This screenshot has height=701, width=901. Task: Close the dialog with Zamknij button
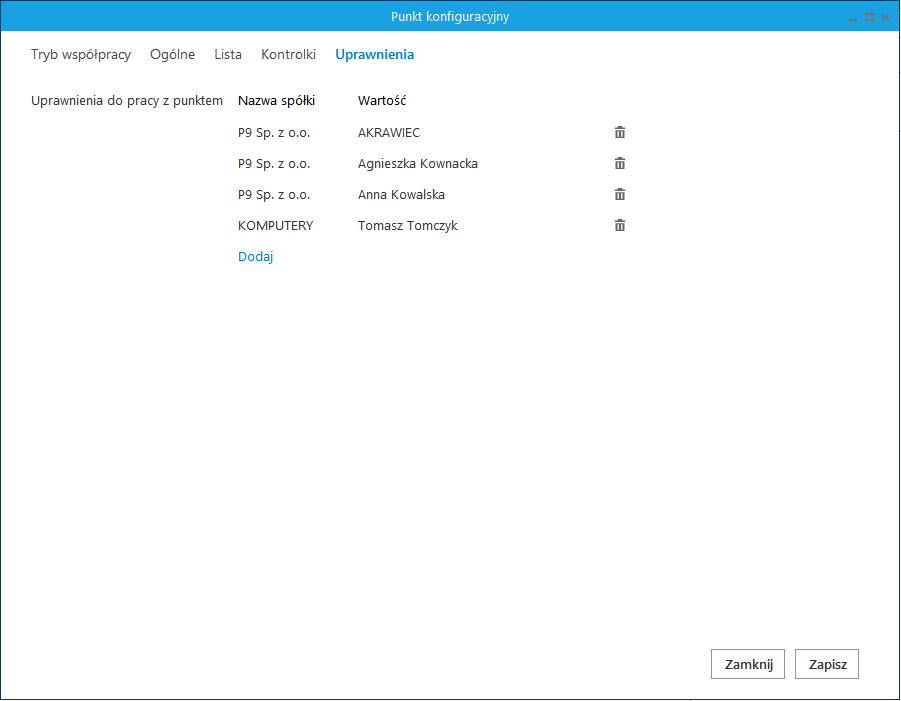[748, 664]
